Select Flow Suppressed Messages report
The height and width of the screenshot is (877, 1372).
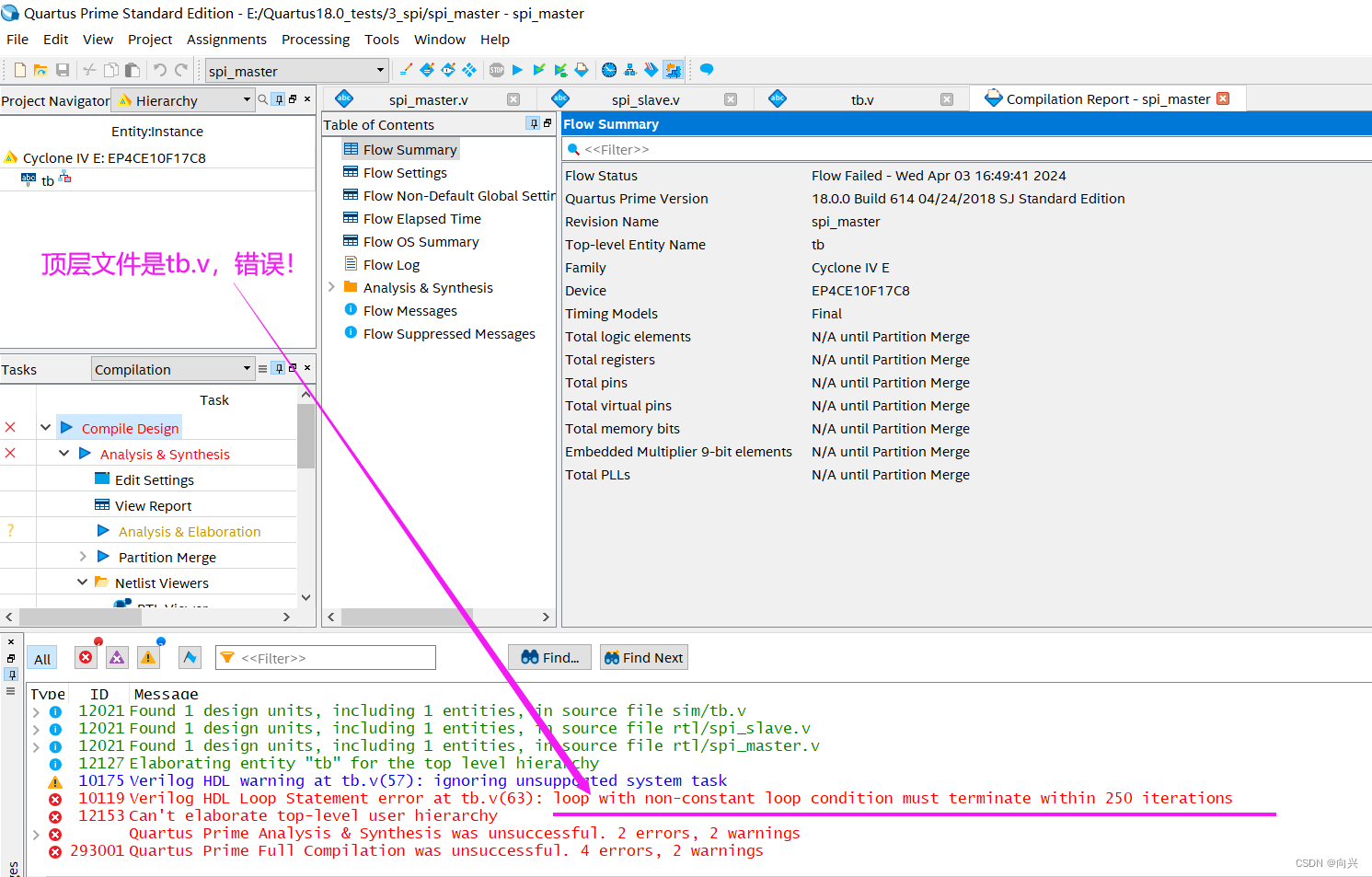(x=449, y=334)
